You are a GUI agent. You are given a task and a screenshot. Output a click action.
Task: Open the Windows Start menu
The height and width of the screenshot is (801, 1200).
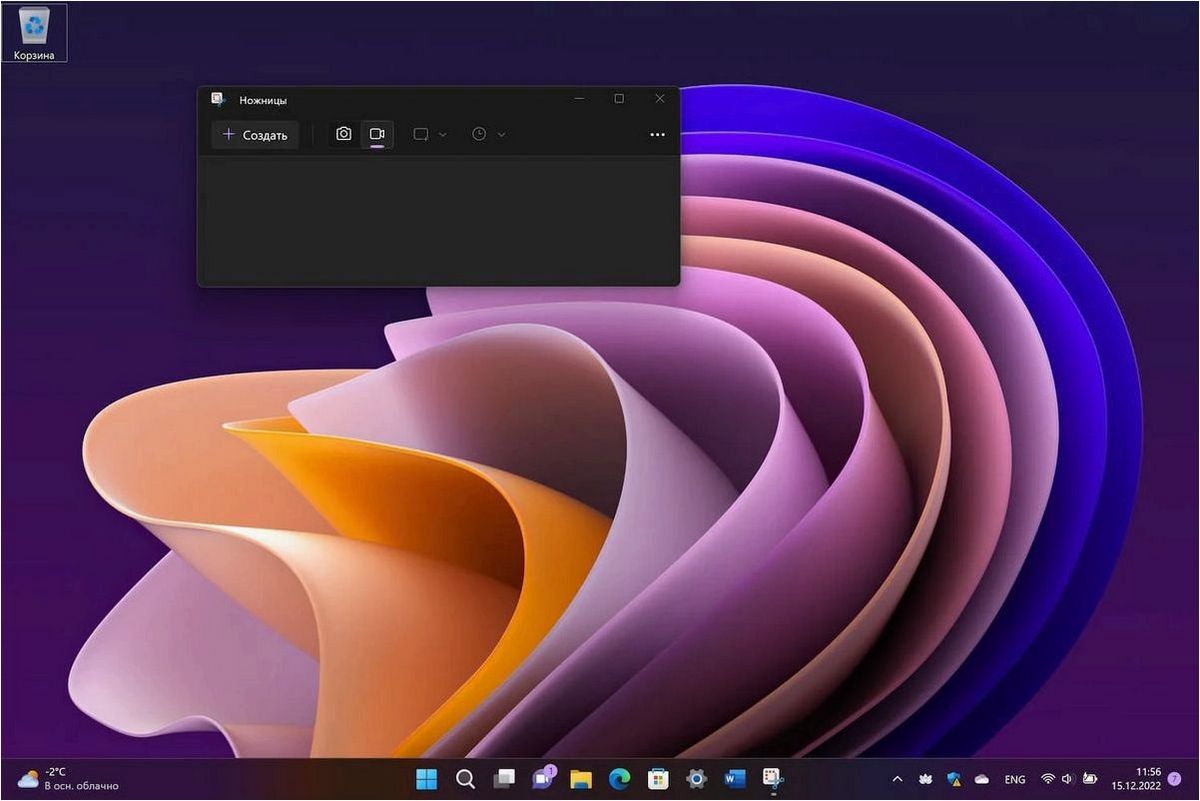427,779
